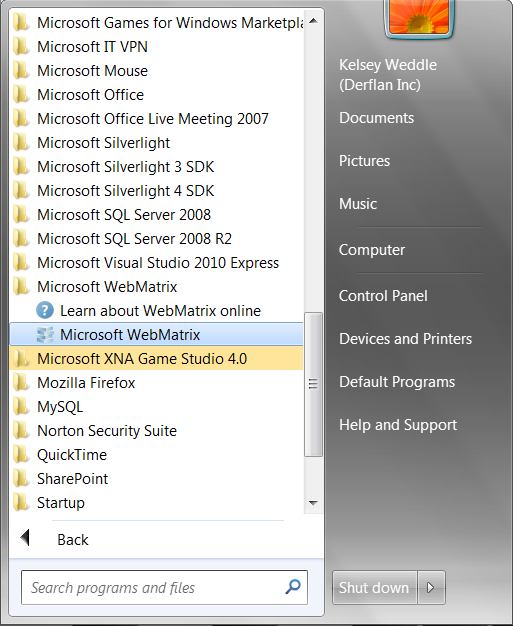Open Control Panel from the Start menu
Viewport: 513px width, 626px height.
tap(383, 296)
